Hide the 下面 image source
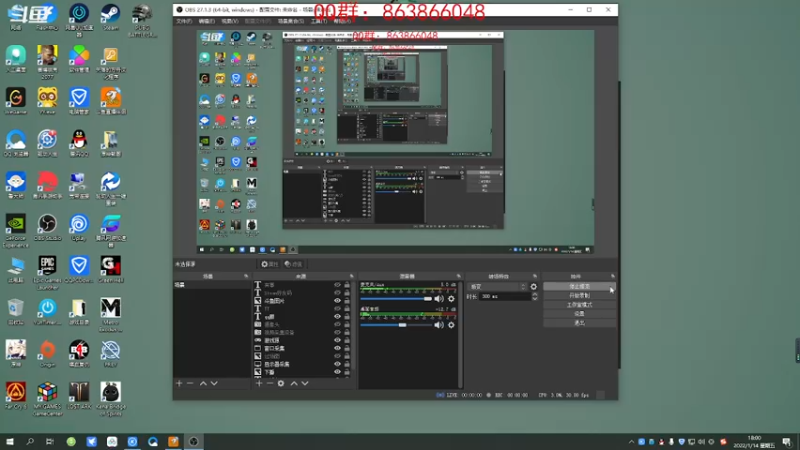The height and width of the screenshot is (450, 800). (x=337, y=371)
